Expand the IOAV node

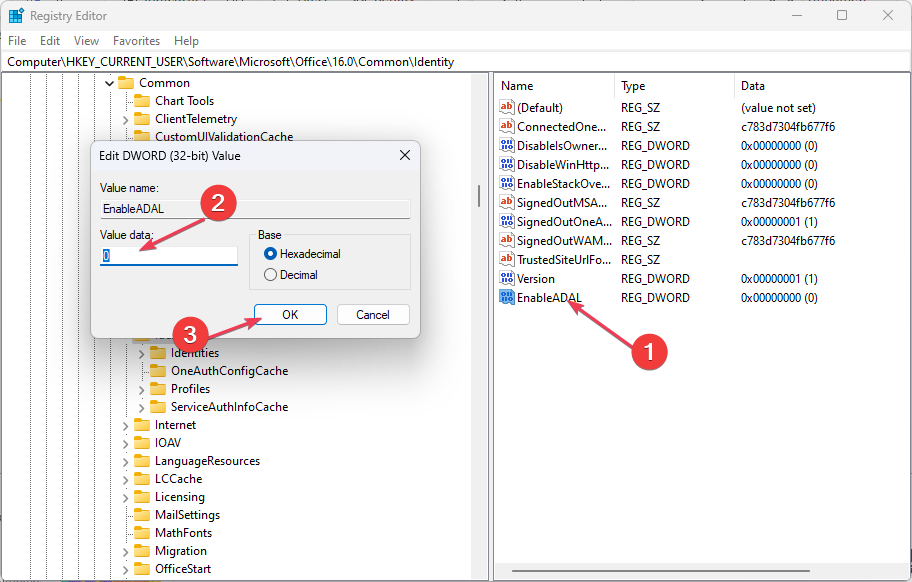click(x=126, y=444)
